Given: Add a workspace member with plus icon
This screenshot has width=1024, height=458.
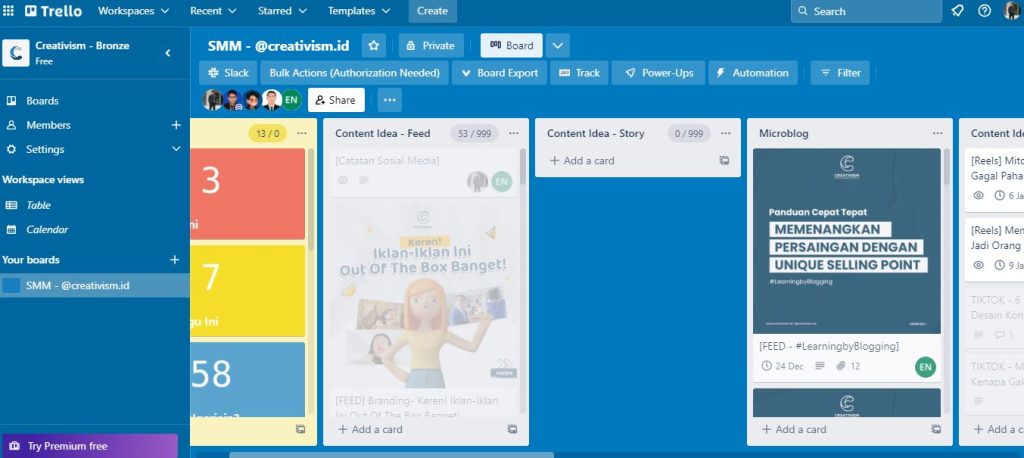Looking at the screenshot, I should (176, 125).
